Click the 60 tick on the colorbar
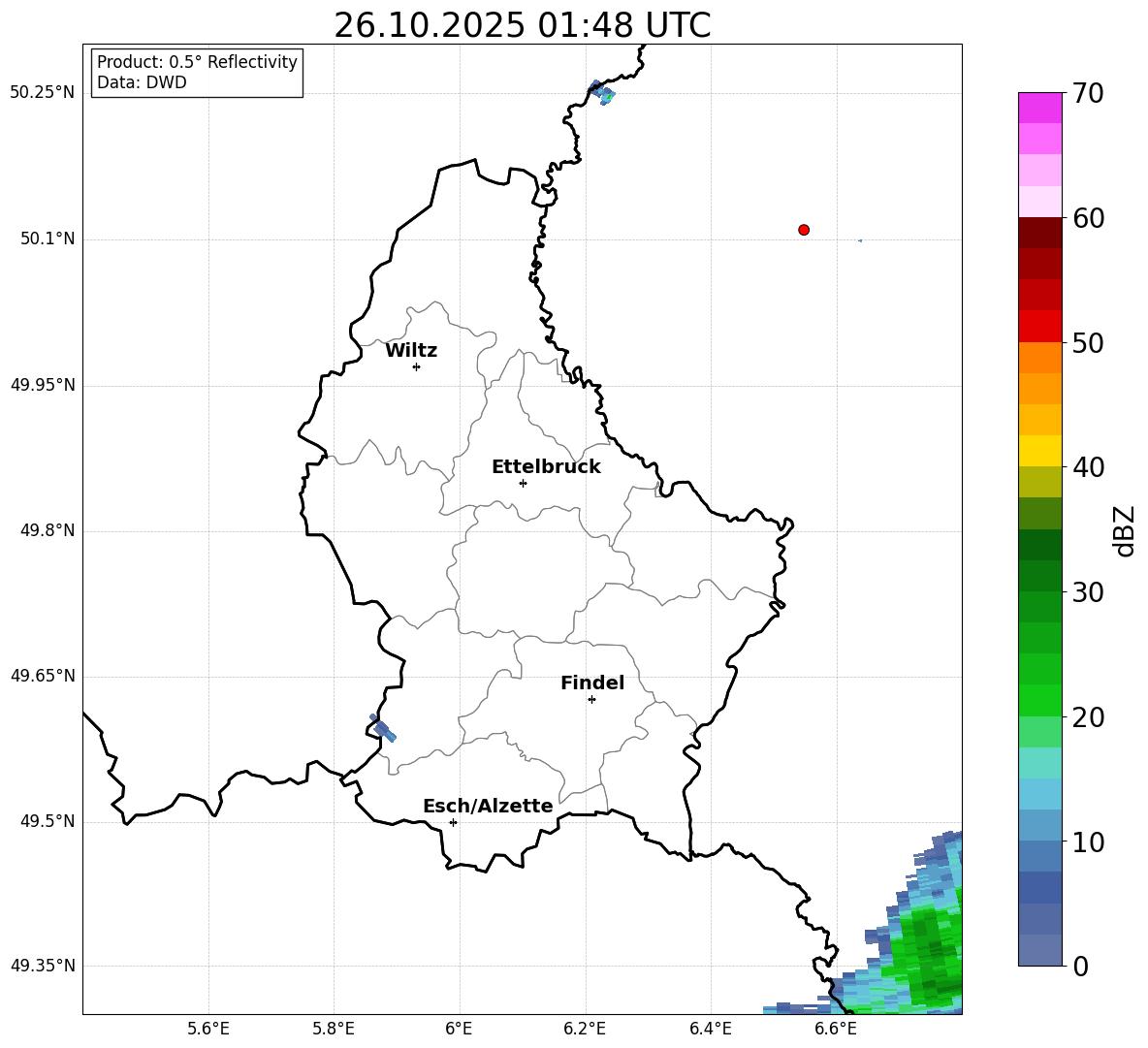The height and width of the screenshot is (1048, 1148). 1088,218
